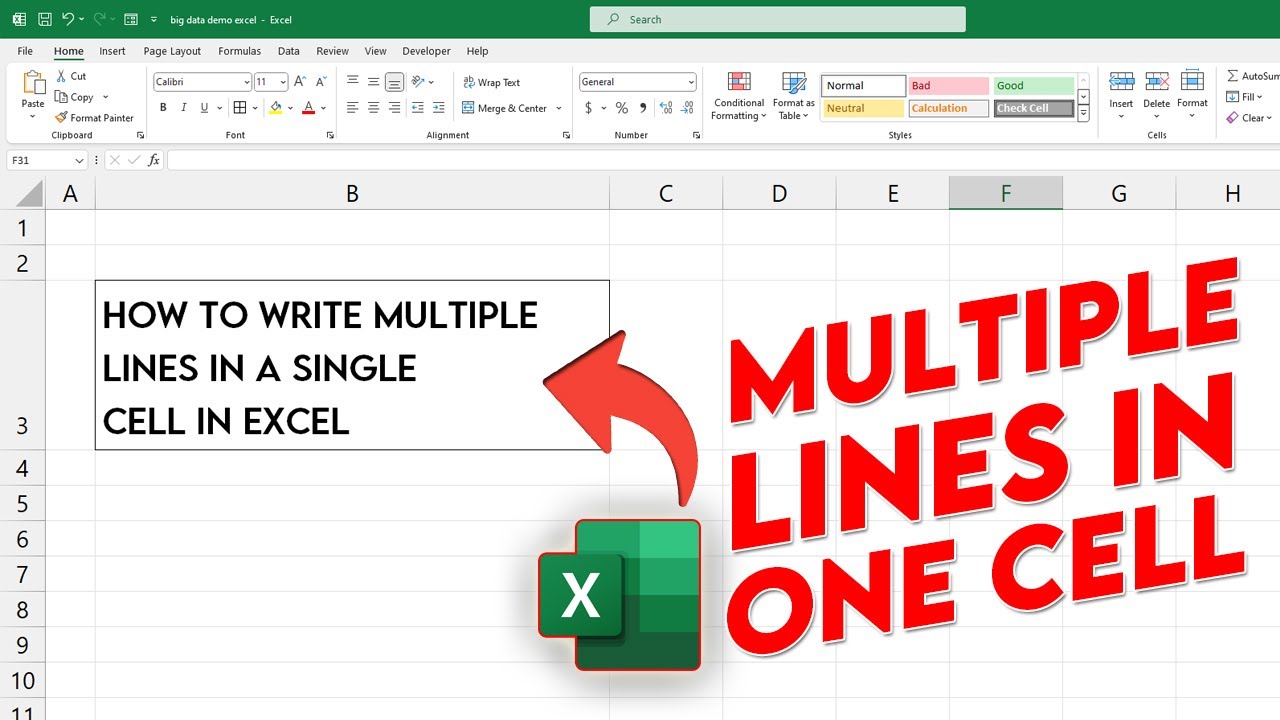Click the Search box in title bar
The image size is (1280, 720).
777,19
